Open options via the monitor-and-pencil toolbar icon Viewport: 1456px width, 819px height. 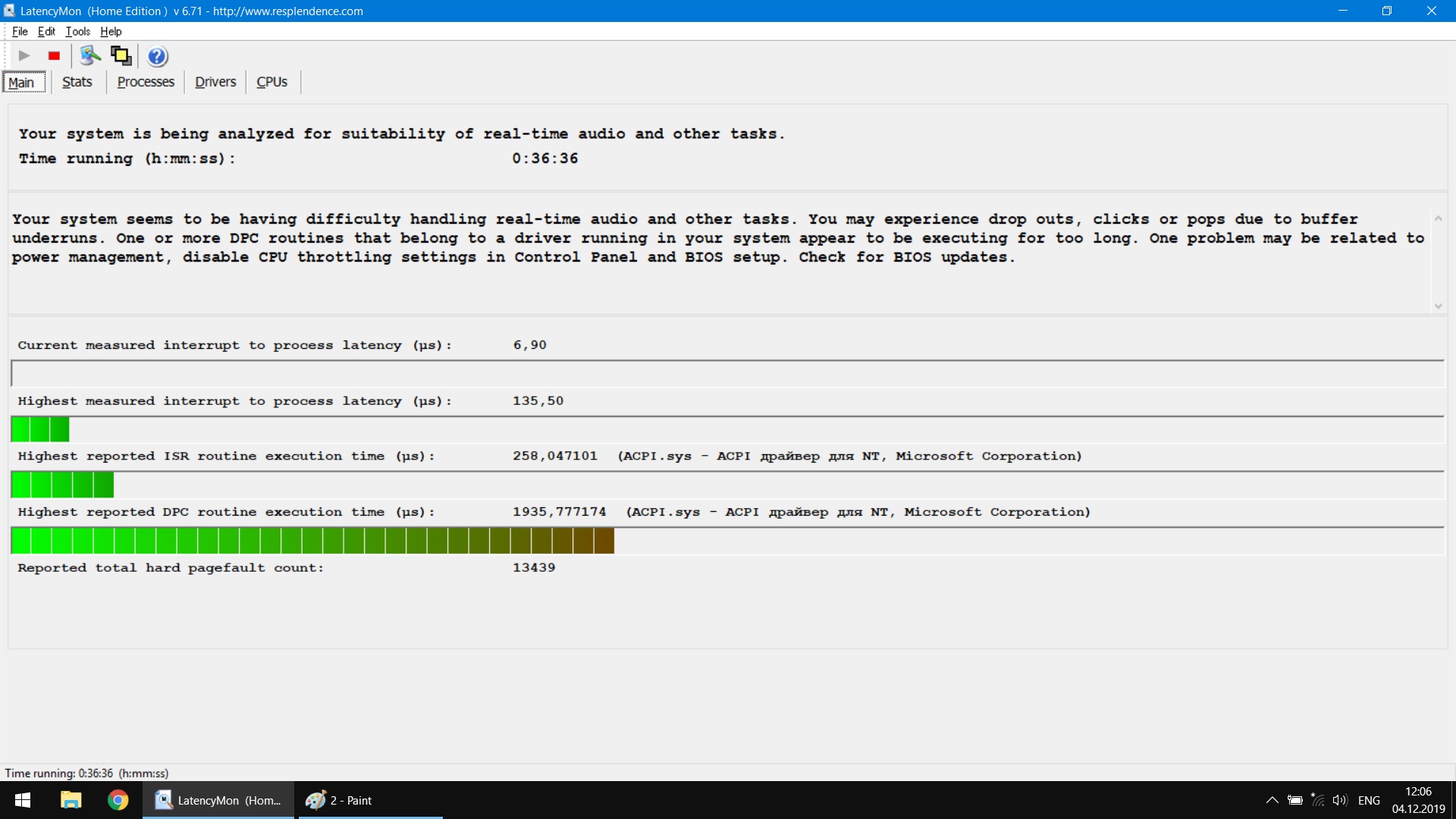[90, 55]
